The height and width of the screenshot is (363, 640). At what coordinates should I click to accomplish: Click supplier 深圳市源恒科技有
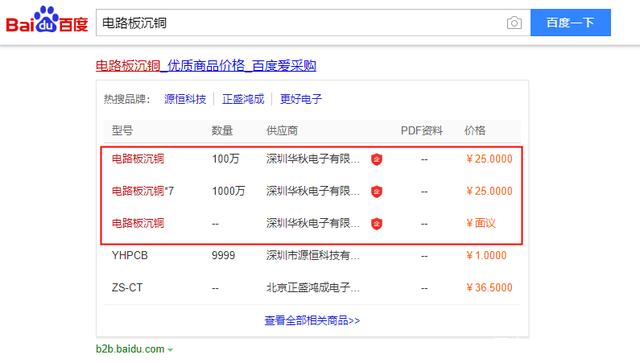tap(313, 256)
